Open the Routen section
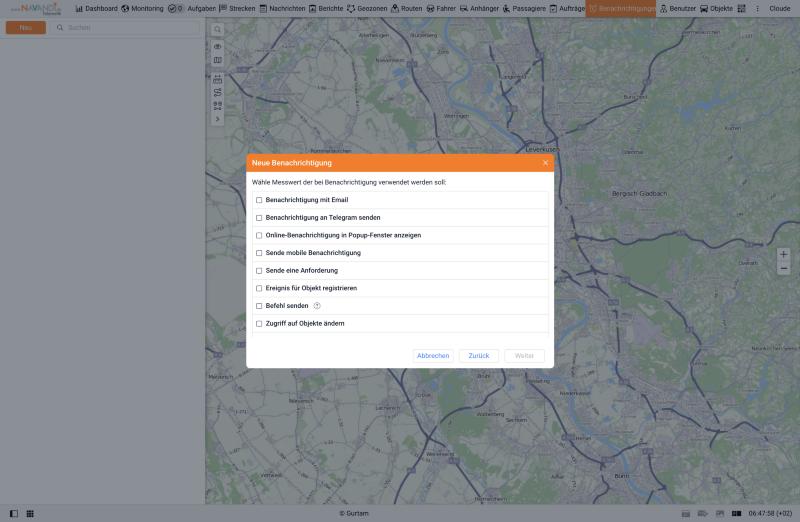The width and height of the screenshot is (800, 522). tap(407, 9)
